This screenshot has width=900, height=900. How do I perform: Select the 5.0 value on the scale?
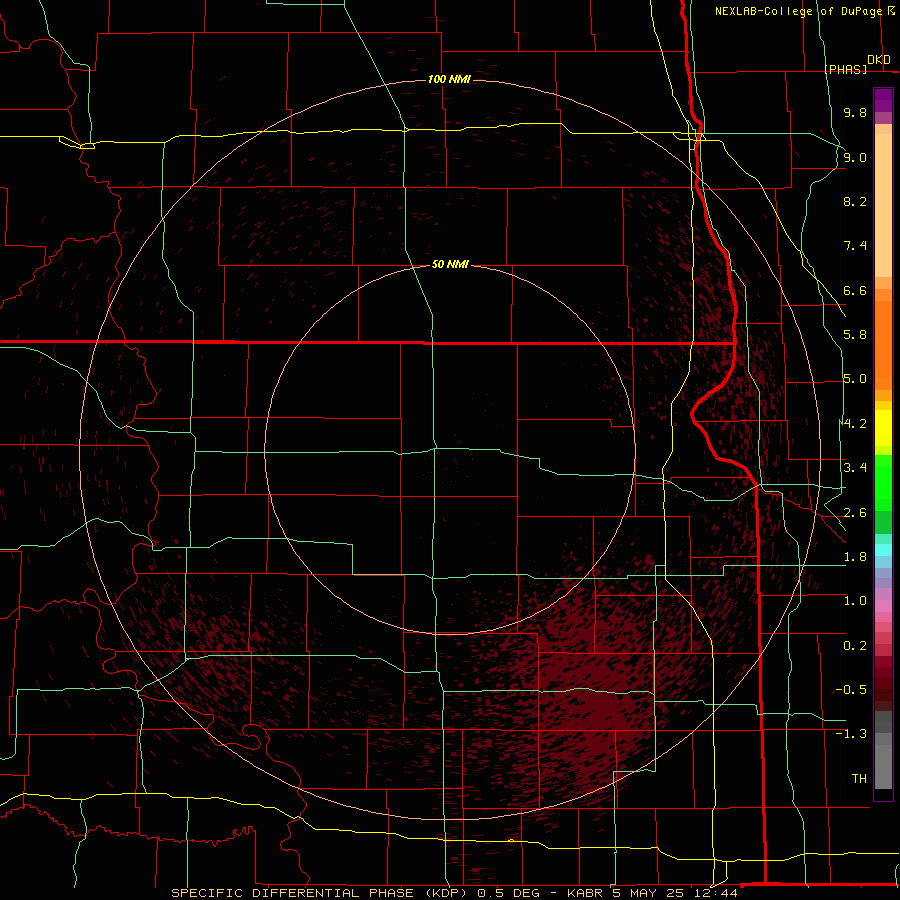[855, 379]
